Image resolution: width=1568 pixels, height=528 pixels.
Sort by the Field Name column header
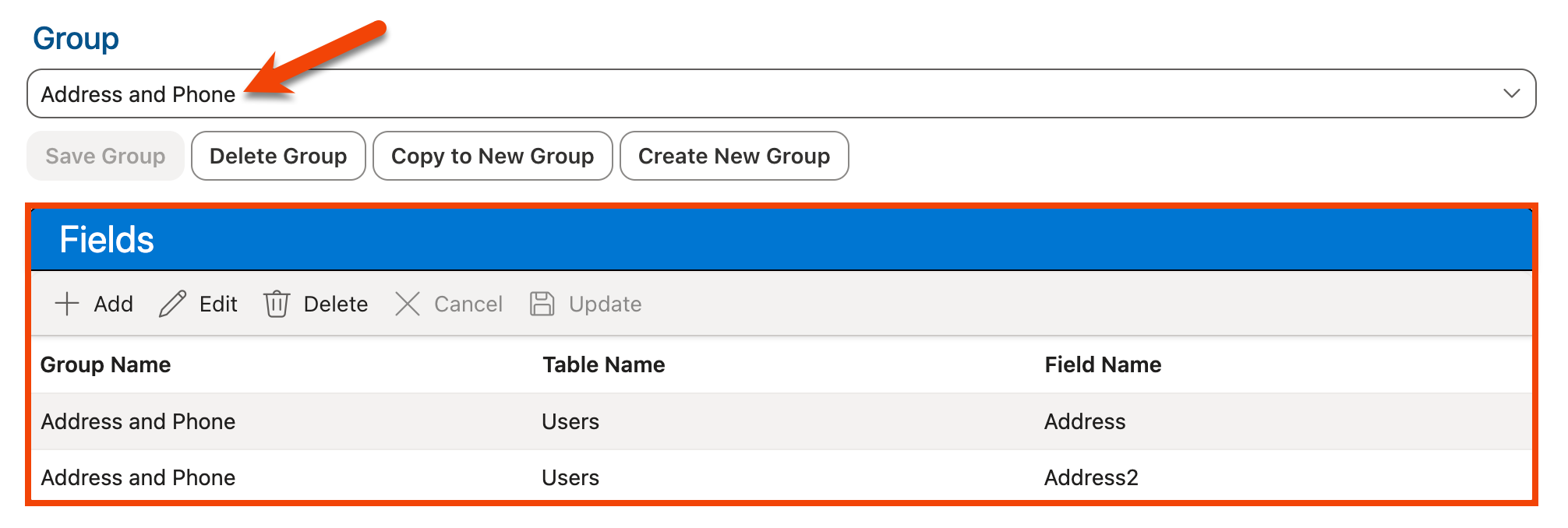pos(1102,364)
